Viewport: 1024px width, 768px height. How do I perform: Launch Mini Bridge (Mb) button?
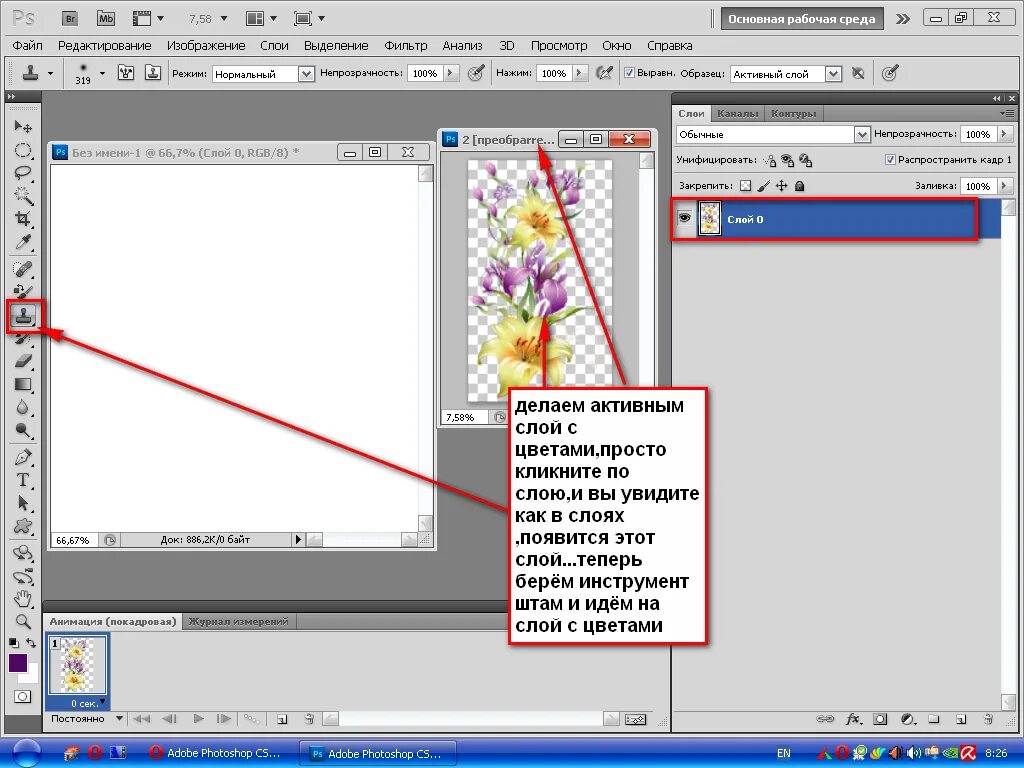pos(106,19)
